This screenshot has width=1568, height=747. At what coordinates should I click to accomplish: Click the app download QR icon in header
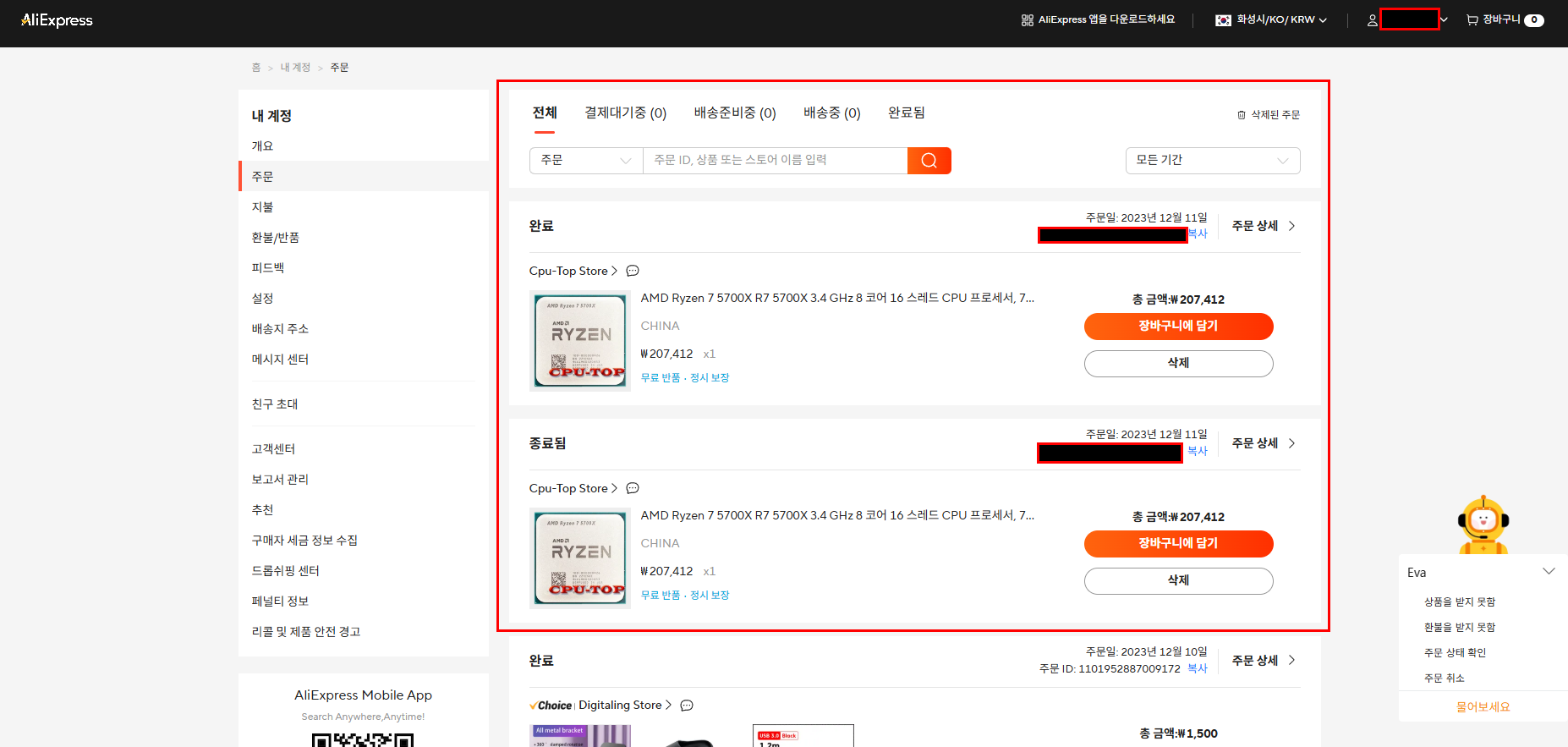1027,19
